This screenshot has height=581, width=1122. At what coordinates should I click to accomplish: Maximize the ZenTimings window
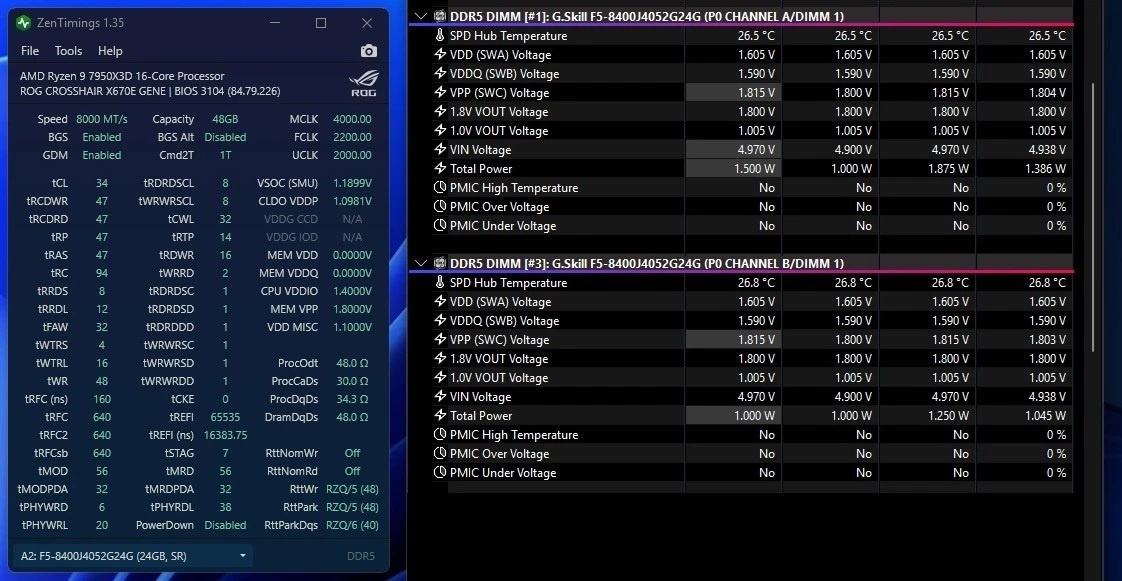point(321,23)
